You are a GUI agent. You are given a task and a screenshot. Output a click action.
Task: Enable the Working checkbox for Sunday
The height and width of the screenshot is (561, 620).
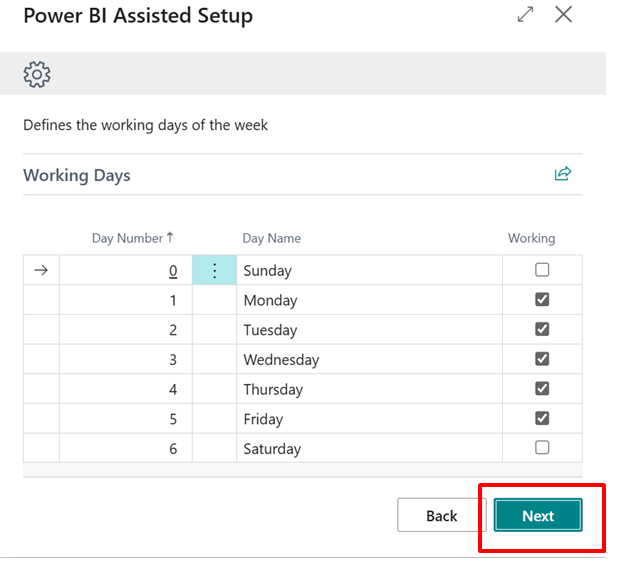(542, 270)
